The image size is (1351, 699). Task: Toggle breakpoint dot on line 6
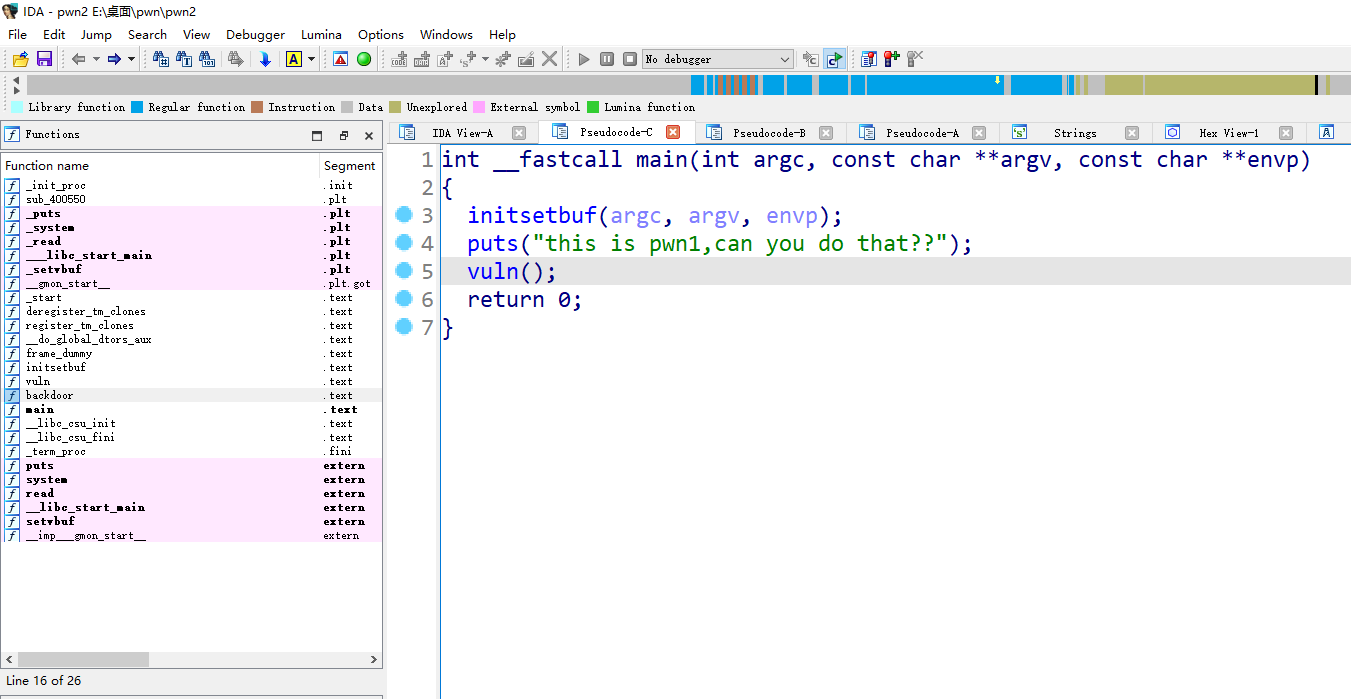point(404,299)
